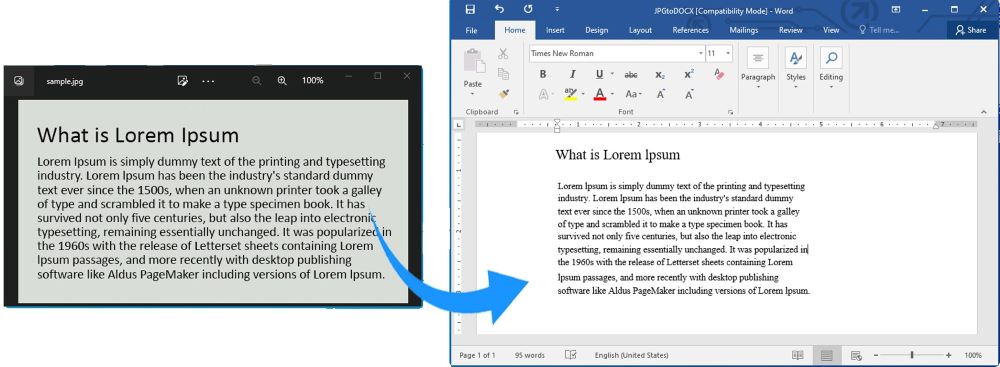
Task: Click Edit image icon in Photos window
Action: click(182, 80)
